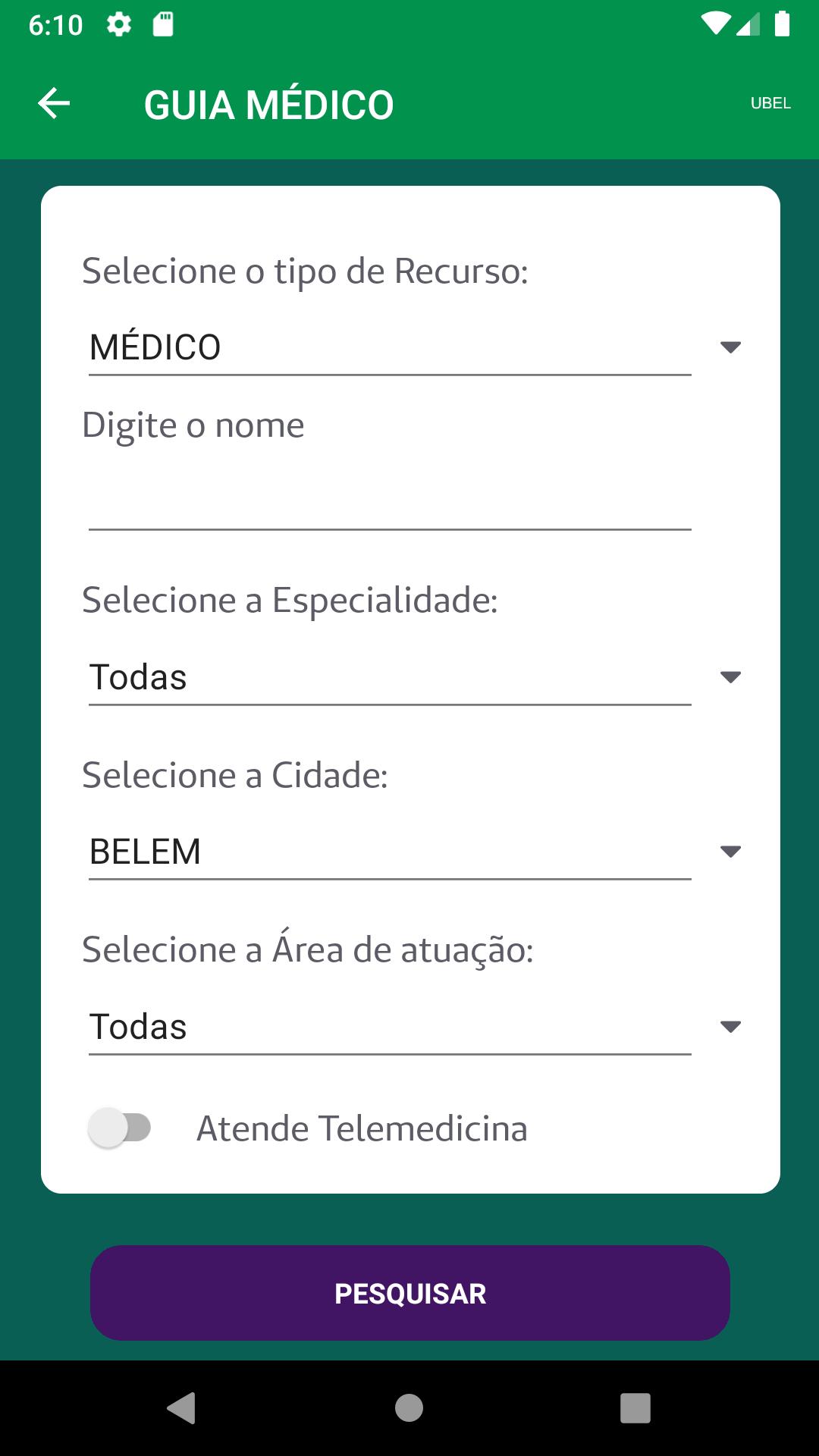Screen dimensions: 819x1456
Task: Expand the Área de atuação dropdown arrow
Action: pyautogui.click(x=730, y=1027)
